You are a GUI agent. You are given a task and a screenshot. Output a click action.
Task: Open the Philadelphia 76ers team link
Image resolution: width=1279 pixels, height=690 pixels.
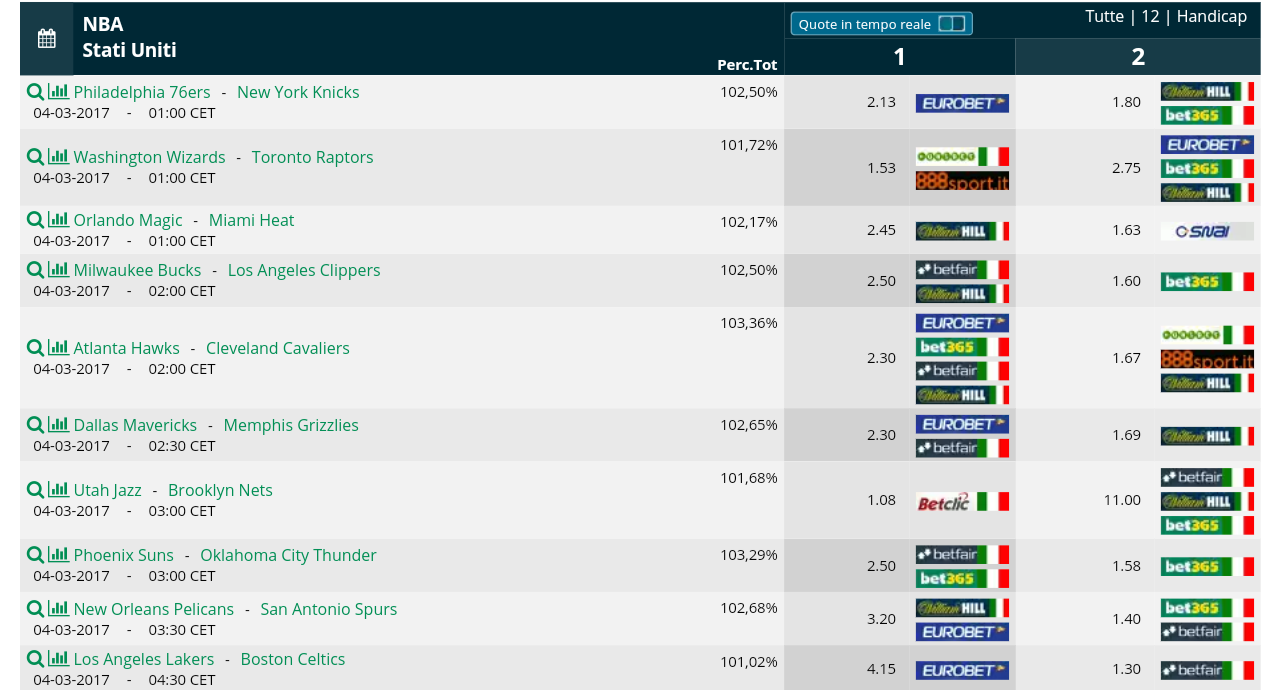point(142,92)
